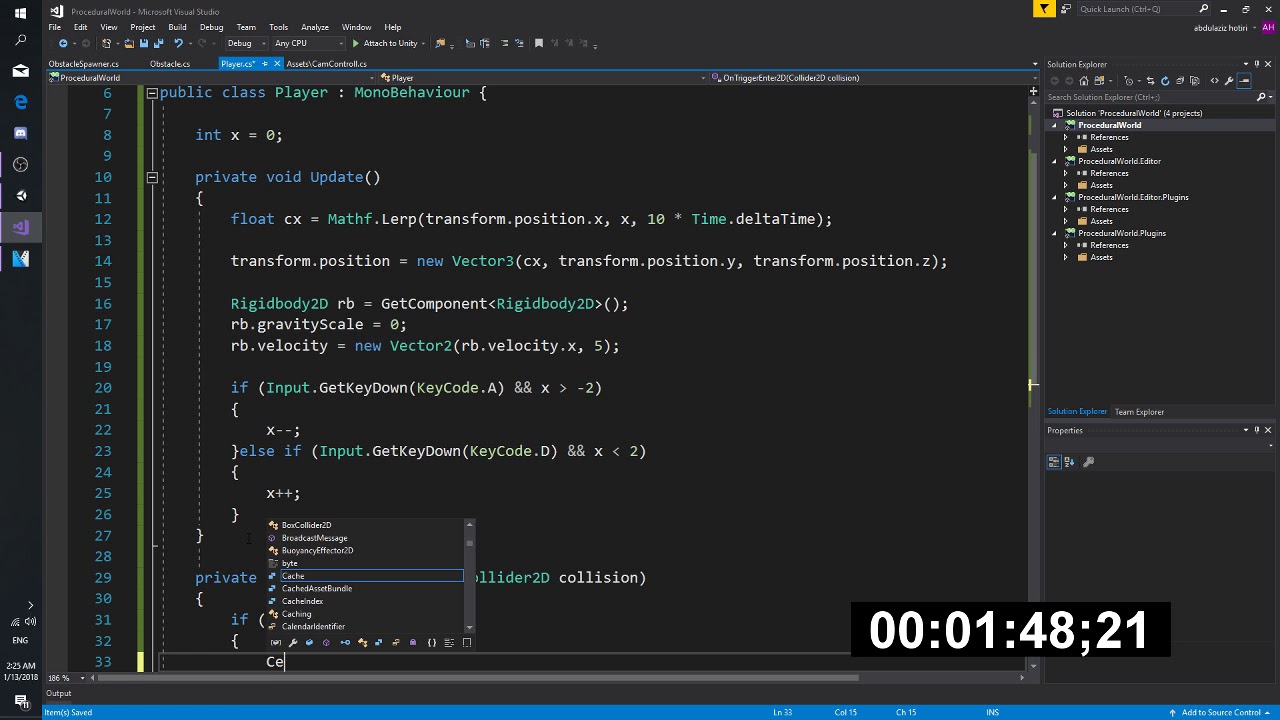1280x720 pixels.
Task: Click the Comment Selection icon
Action: [x=504, y=43]
